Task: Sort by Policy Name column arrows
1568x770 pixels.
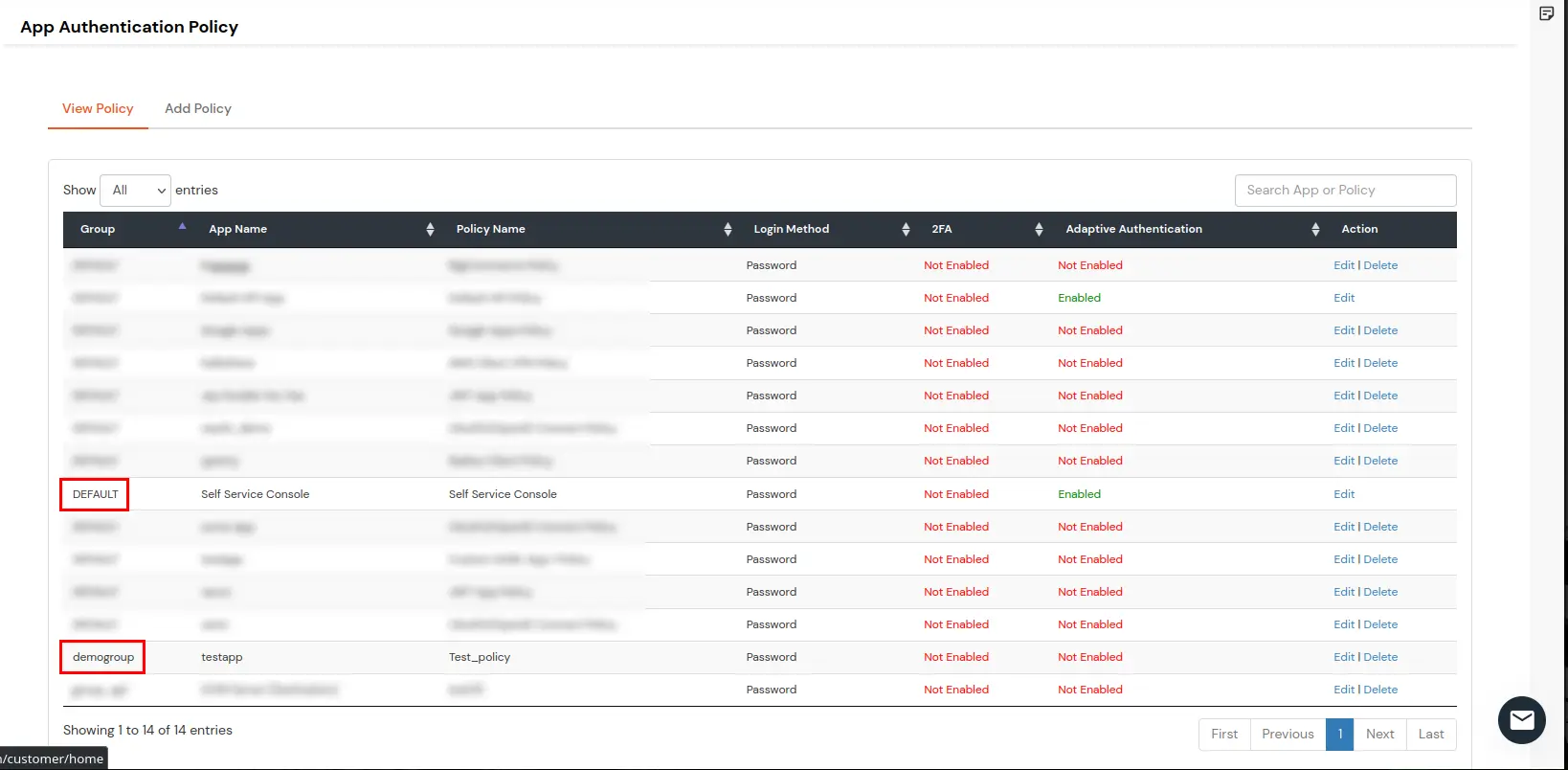Action: click(728, 230)
